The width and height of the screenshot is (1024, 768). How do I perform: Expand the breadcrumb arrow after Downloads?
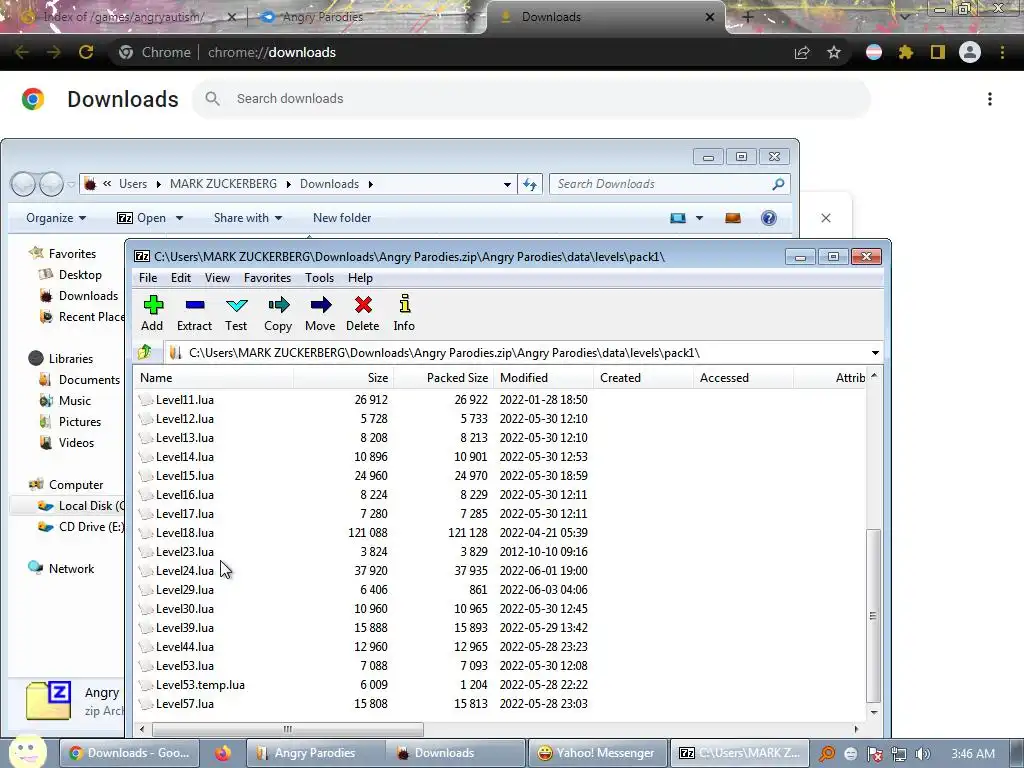pyautogui.click(x=370, y=185)
